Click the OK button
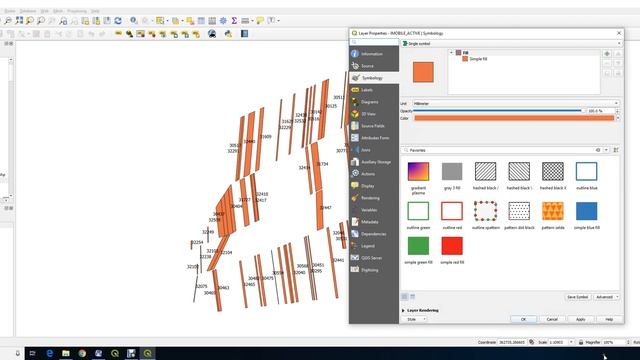Image resolution: width=640 pixels, height=360 pixels. (x=523, y=319)
